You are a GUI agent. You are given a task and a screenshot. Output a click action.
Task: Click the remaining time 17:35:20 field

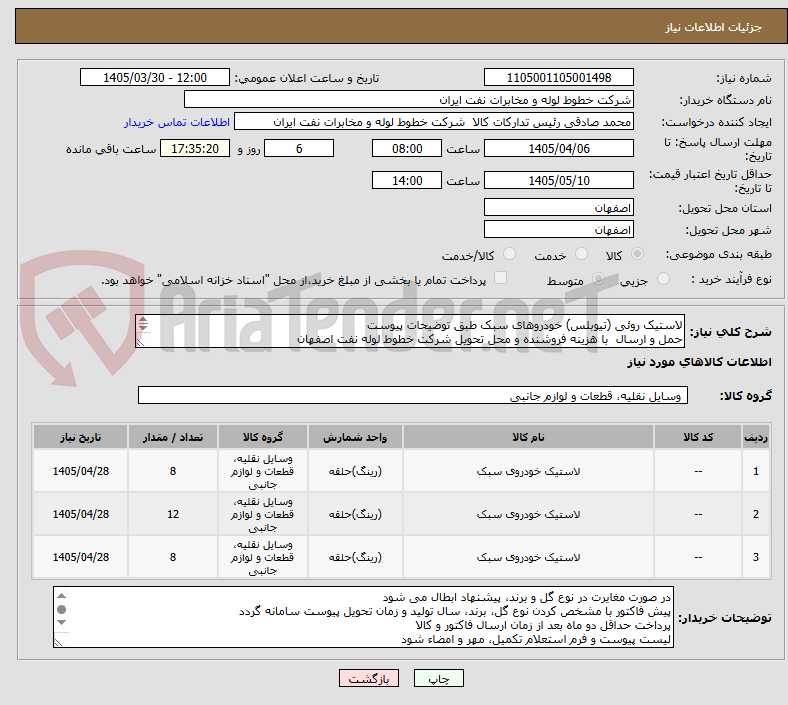(x=195, y=148)
